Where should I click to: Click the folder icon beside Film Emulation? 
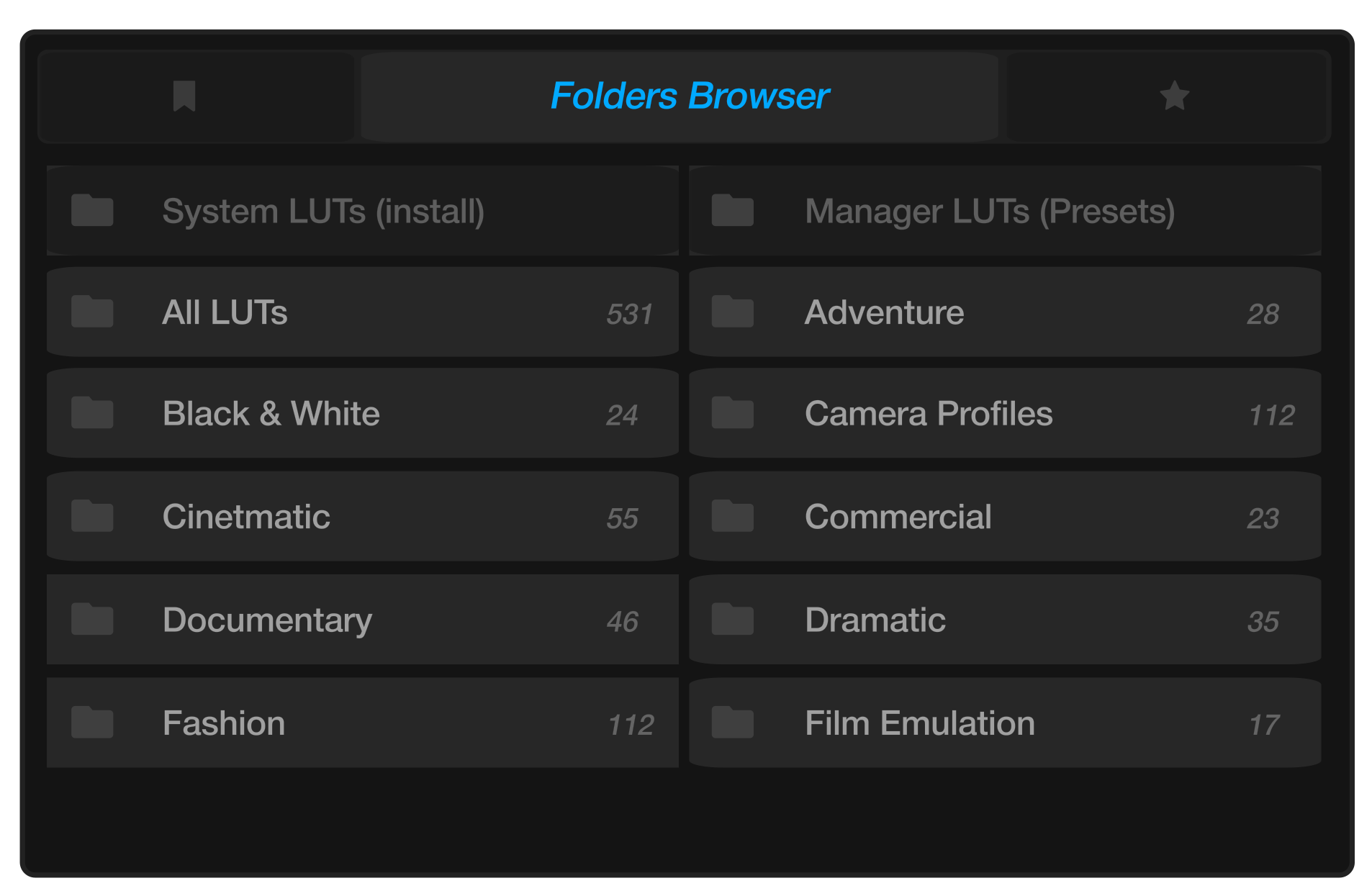pyautogui.click(x=732, y=723)
